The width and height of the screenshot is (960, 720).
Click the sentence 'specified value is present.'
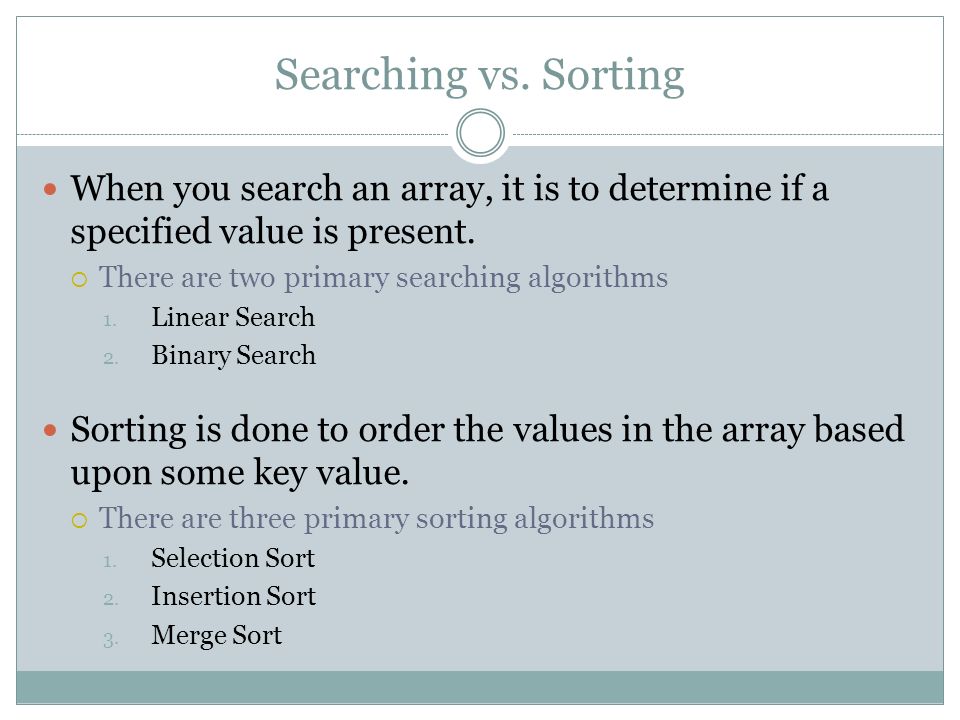tap(272, 232)
